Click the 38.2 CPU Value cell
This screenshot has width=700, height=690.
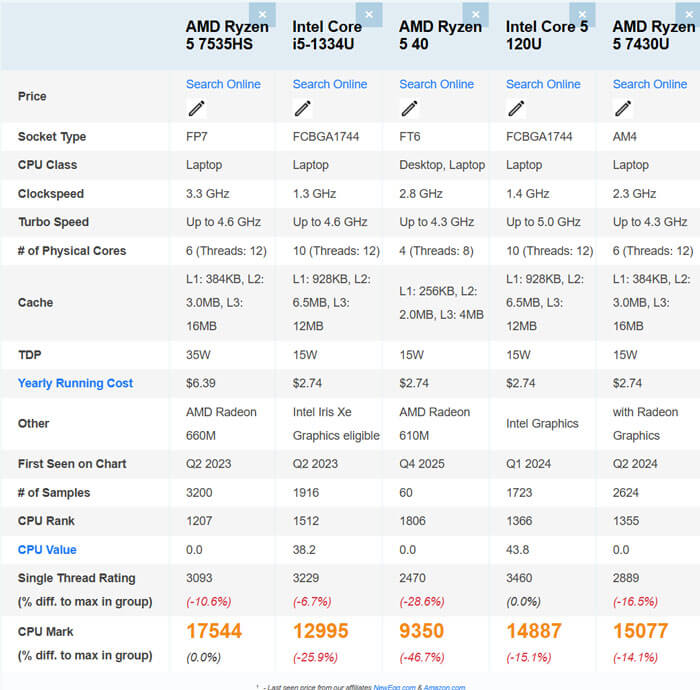304,549
